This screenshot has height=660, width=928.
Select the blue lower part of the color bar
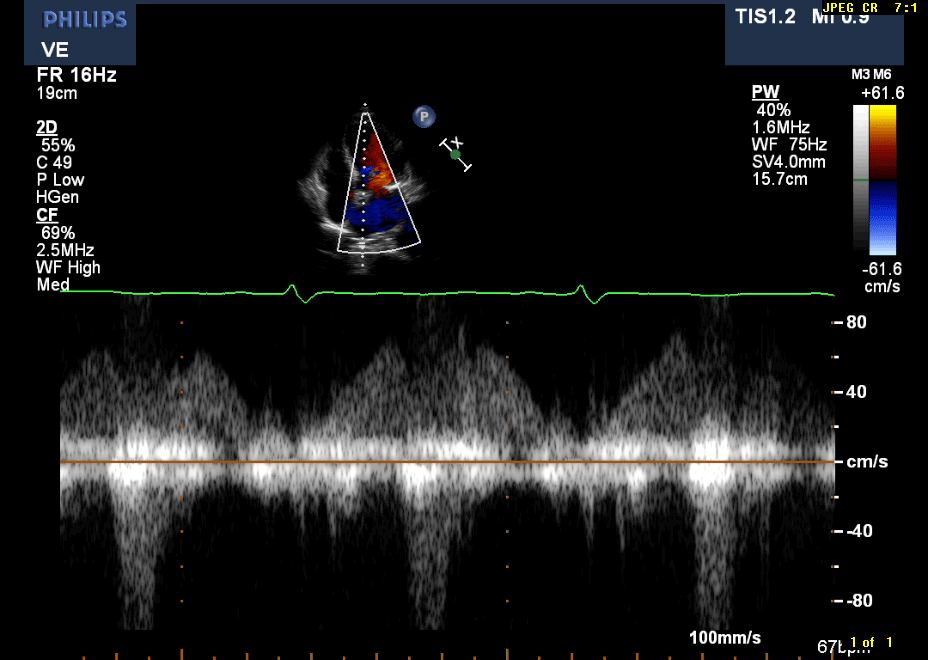pyautogui.click(x=883, y=215)
